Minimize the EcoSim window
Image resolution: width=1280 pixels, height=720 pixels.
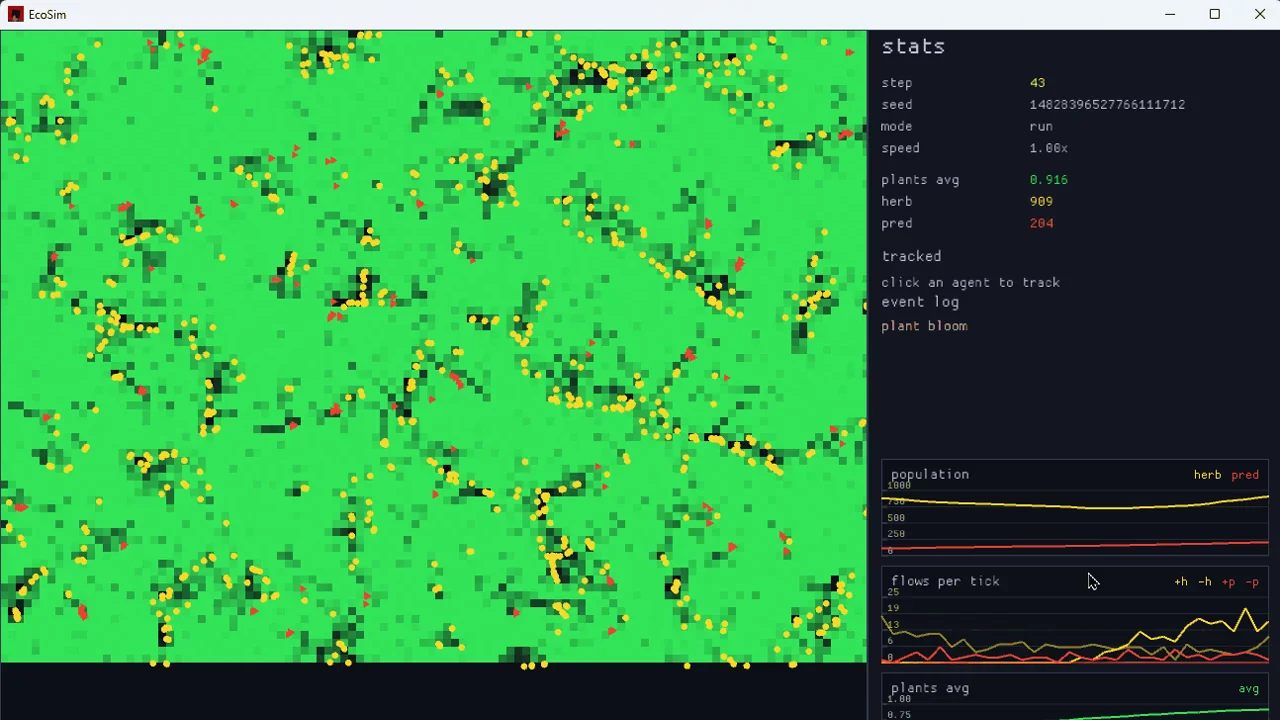point(1170,14)
